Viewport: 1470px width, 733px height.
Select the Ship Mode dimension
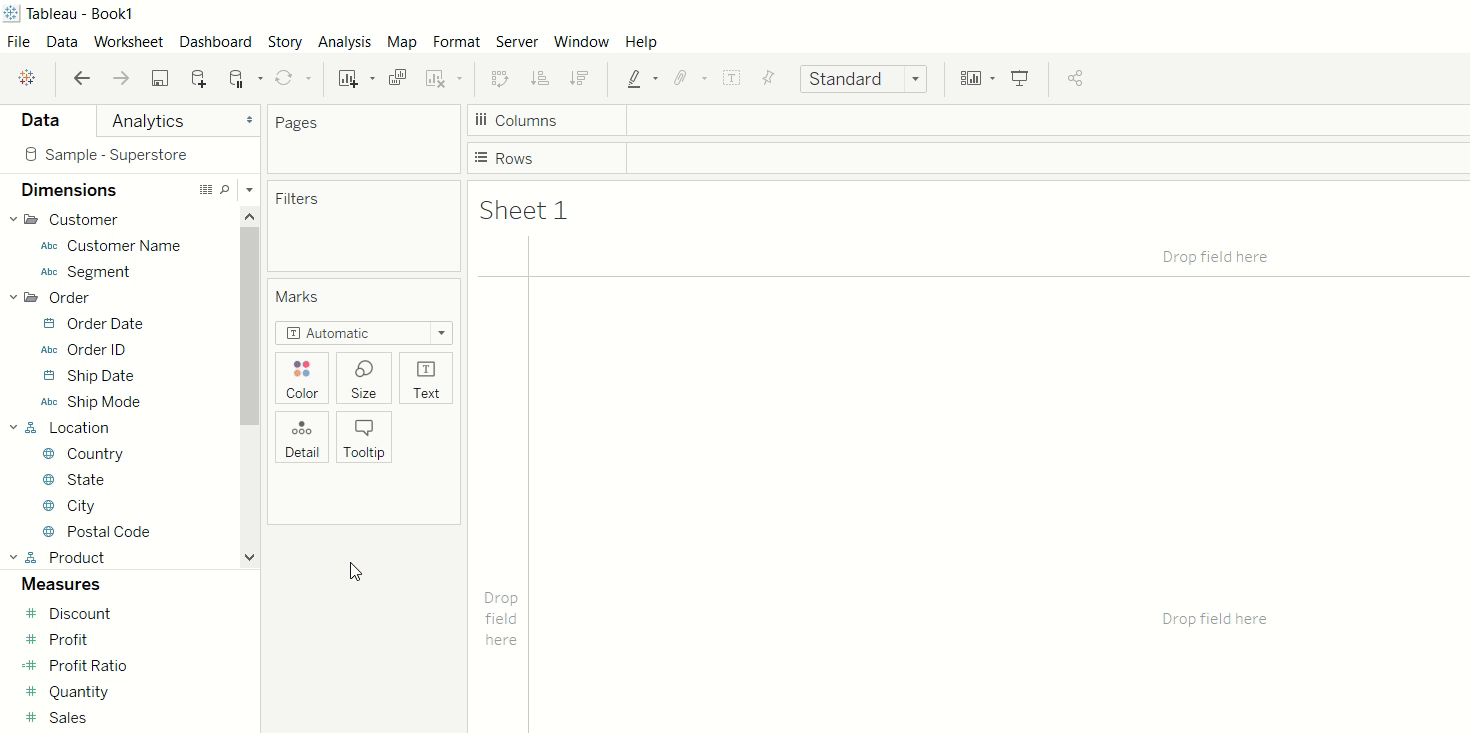point(103,401)
